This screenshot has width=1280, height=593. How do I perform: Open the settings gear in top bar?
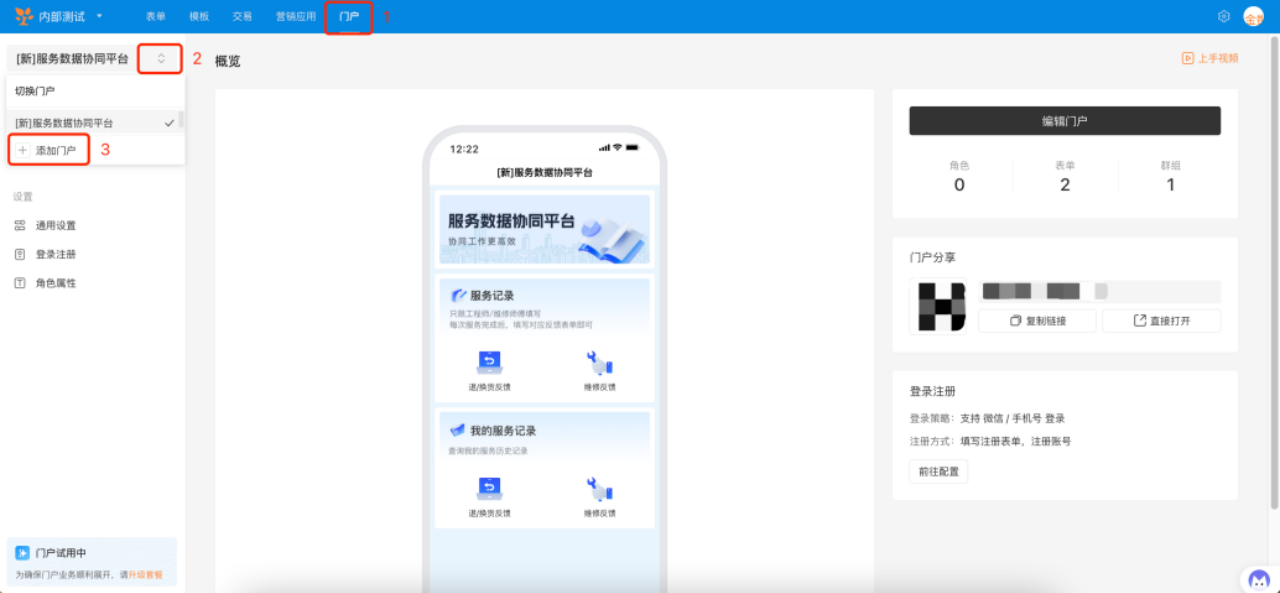(1224, 16)
